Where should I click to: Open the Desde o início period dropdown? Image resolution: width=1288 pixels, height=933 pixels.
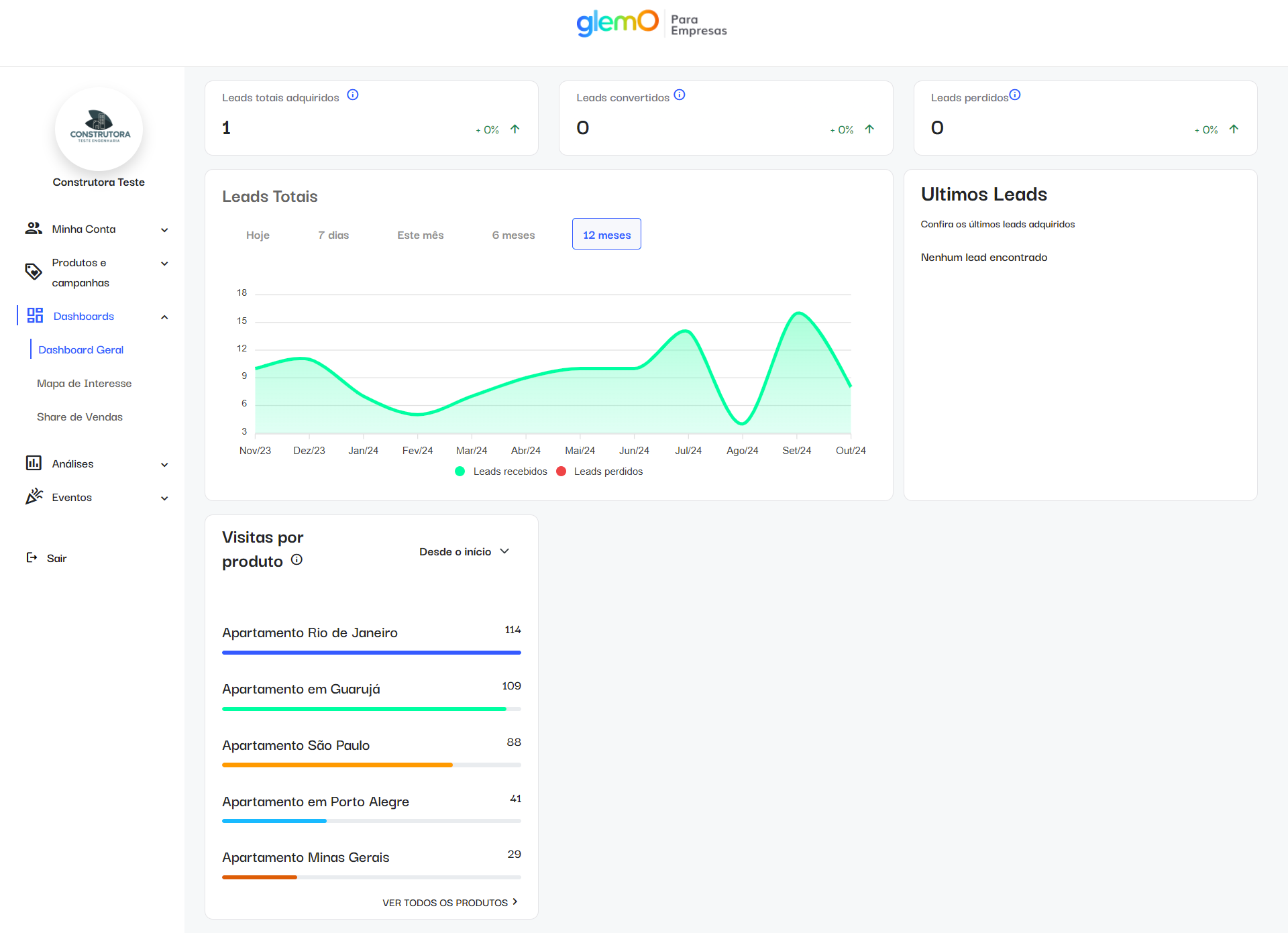464,551
